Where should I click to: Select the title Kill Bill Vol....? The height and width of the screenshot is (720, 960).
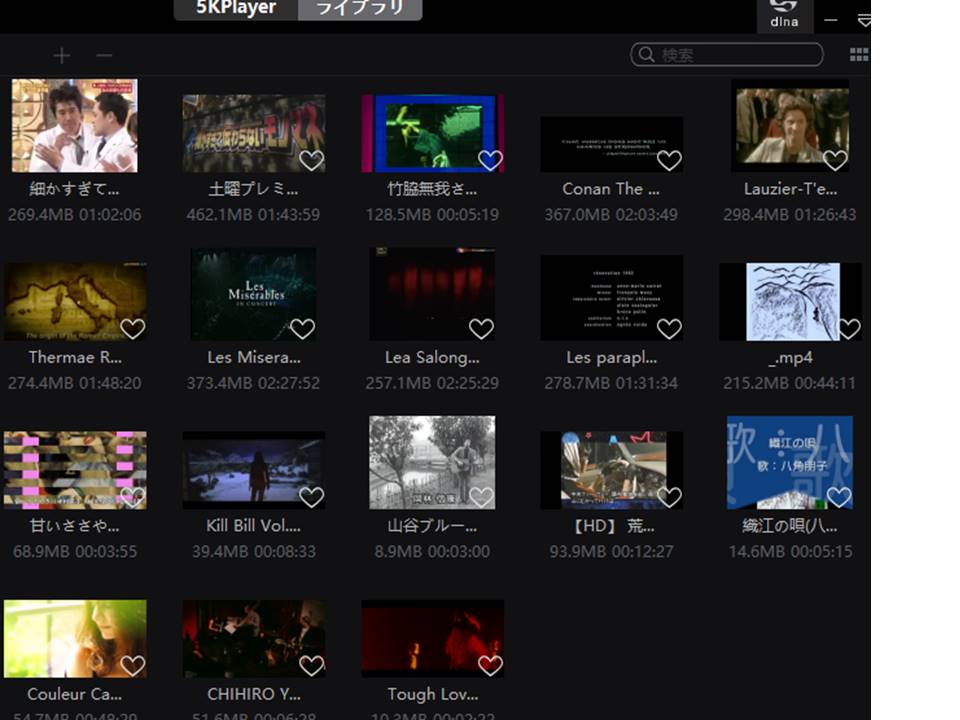coord(253,526)
